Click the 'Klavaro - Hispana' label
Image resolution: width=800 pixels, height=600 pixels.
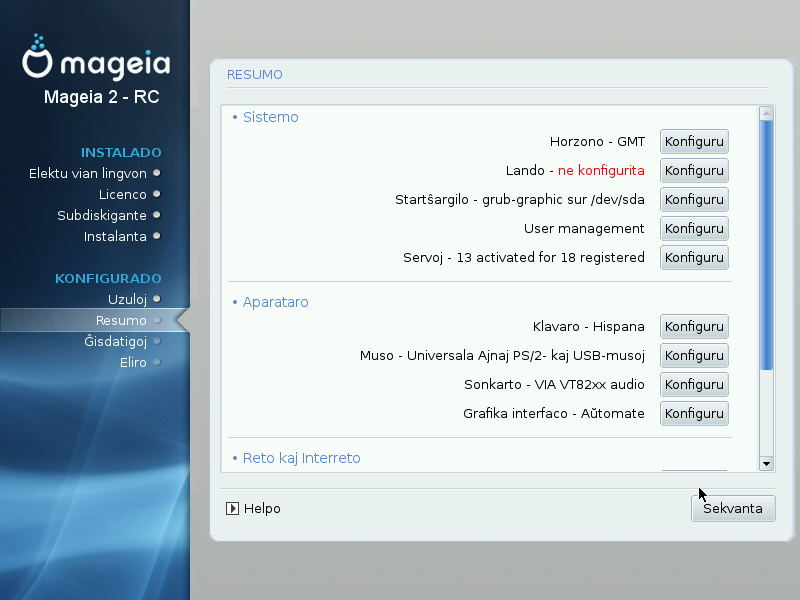click(589, 327)
